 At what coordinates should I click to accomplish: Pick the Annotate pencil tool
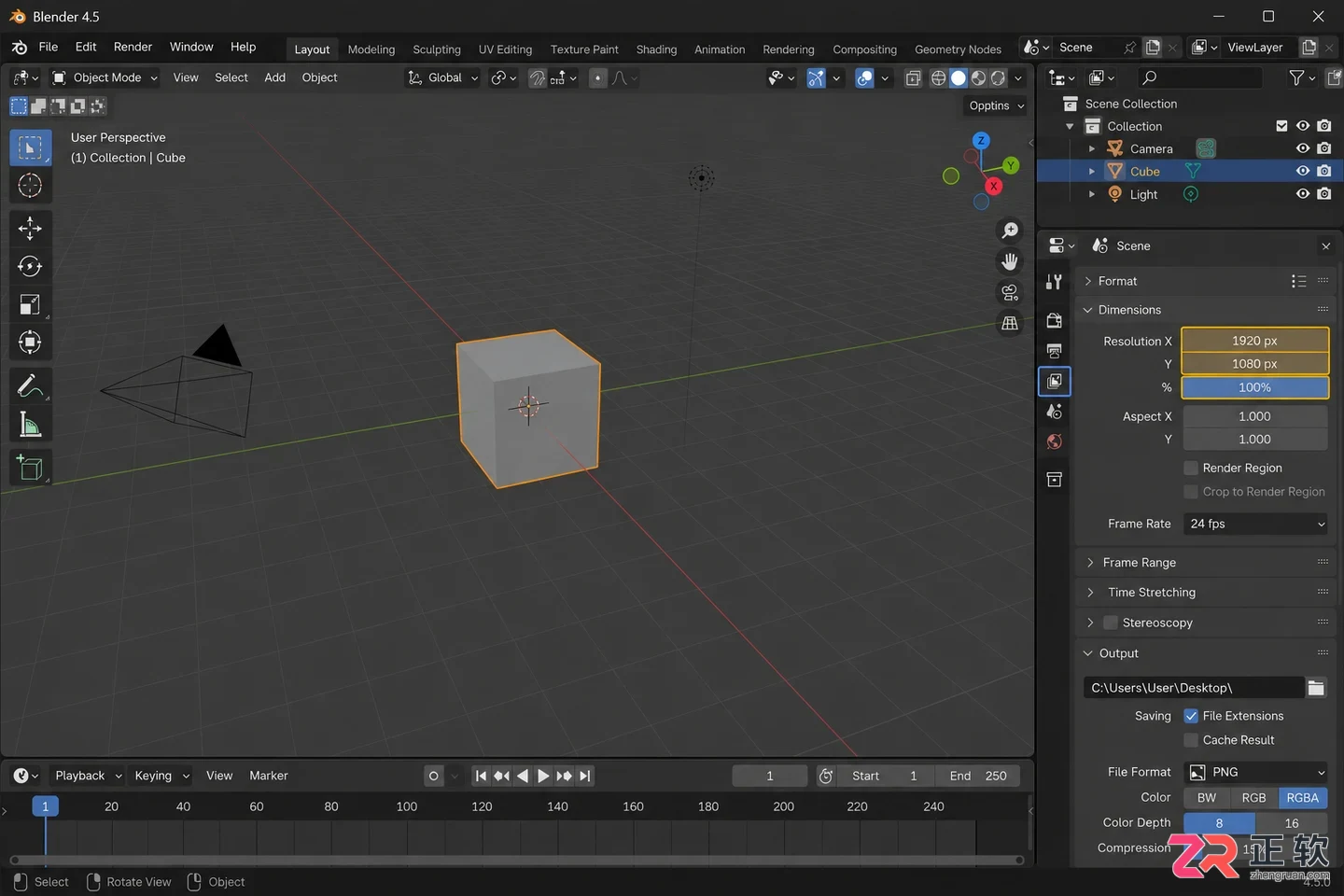click(30, 385)
